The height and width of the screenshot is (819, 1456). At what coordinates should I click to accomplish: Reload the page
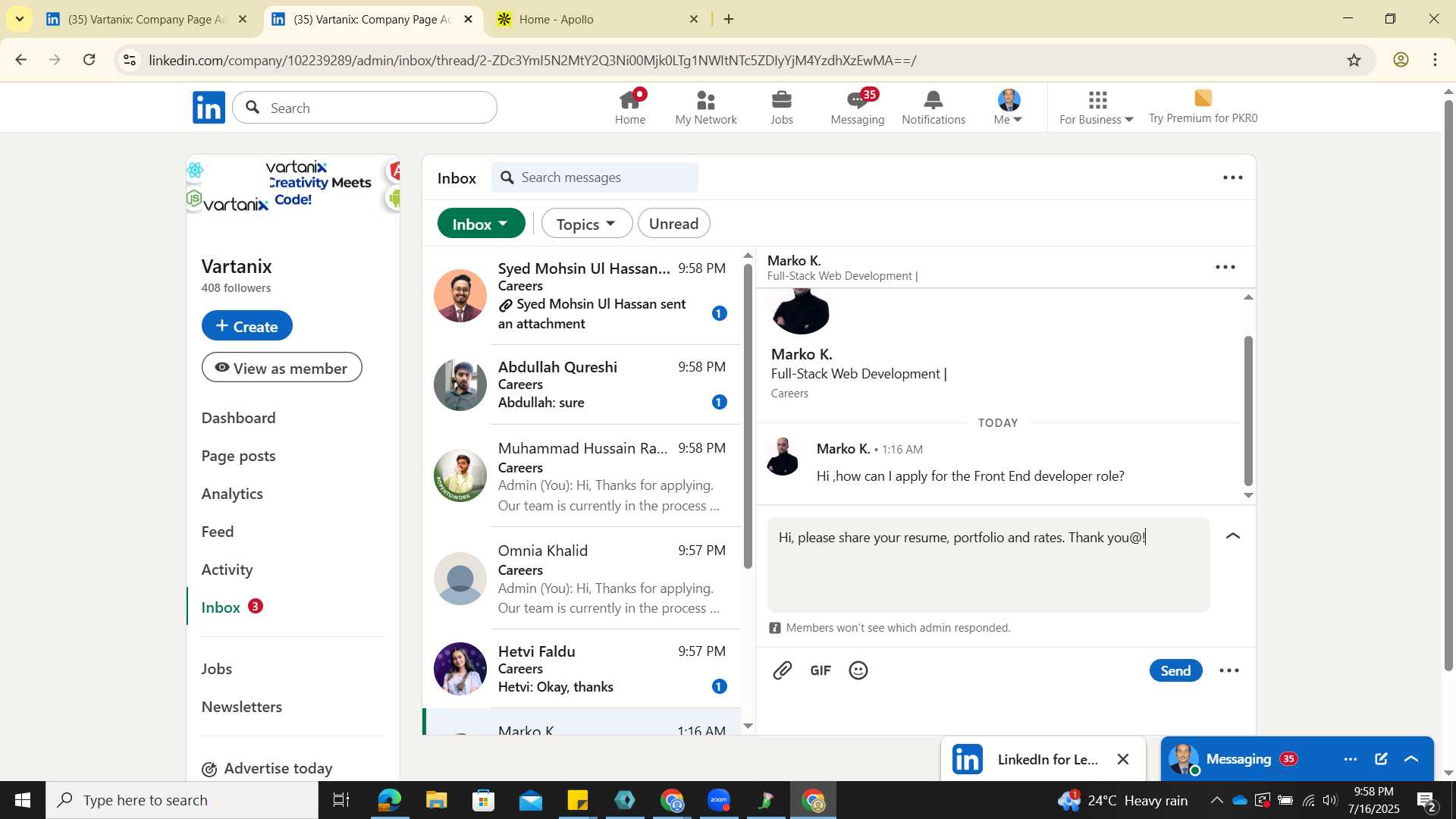(x=89, y=60)
